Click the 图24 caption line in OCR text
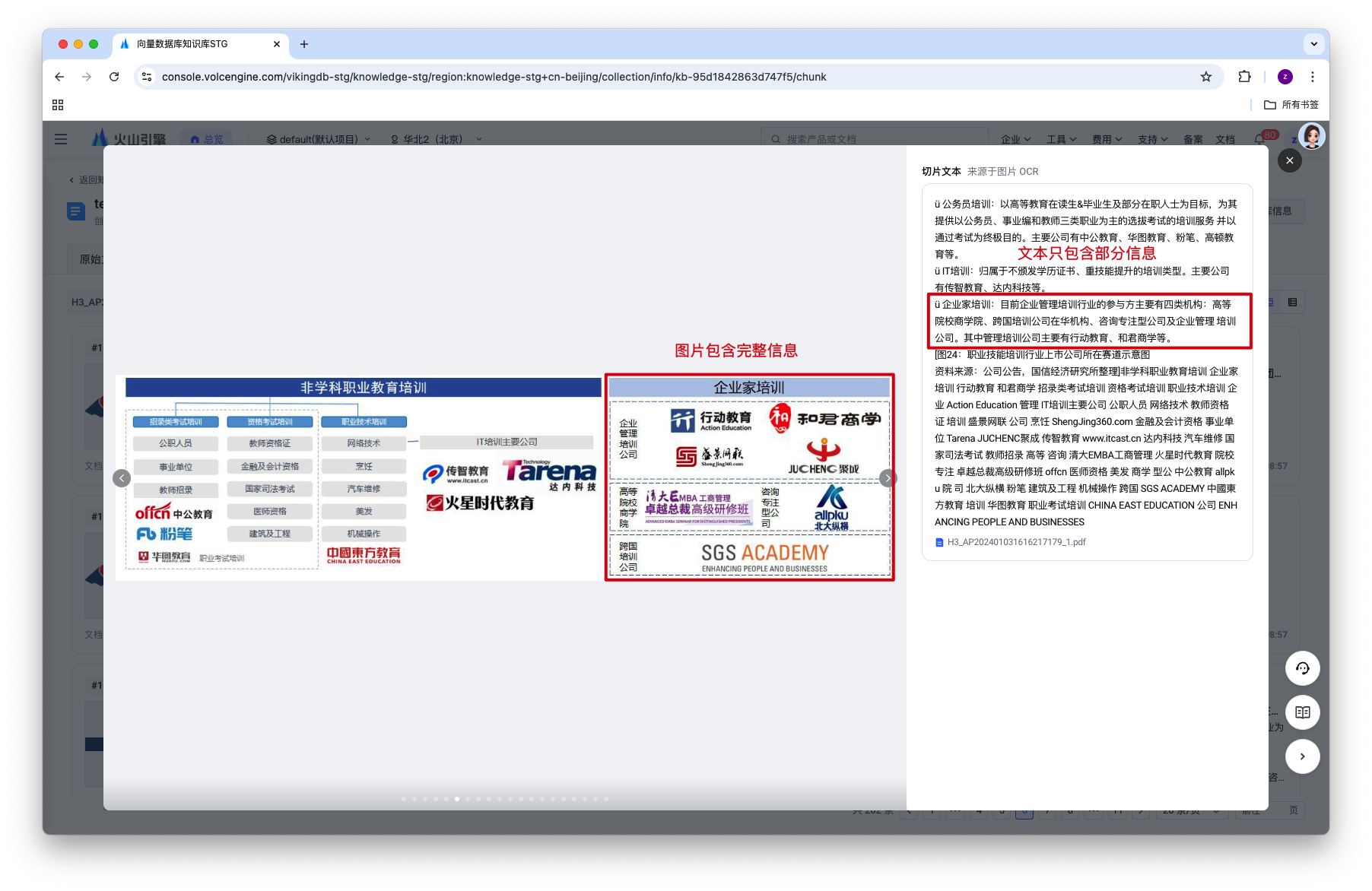Viewport: 1372px width, 891px height. click(1043, 355)
